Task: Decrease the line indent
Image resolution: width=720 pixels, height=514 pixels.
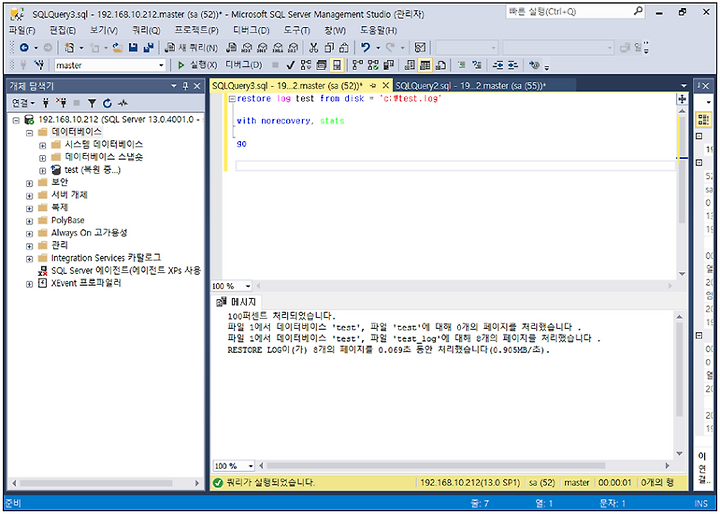Action: click(x=498, y=65)
